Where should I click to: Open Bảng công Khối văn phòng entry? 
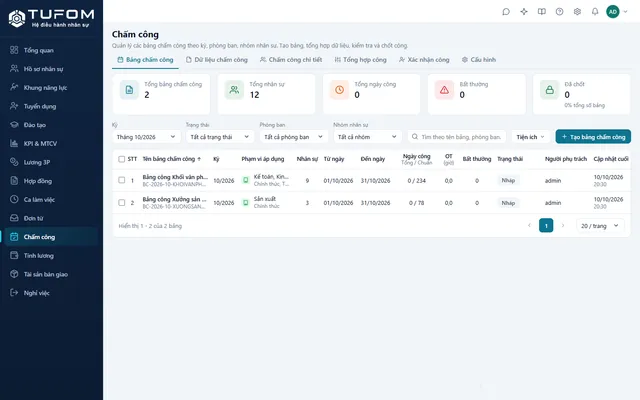tap(175, 177)
